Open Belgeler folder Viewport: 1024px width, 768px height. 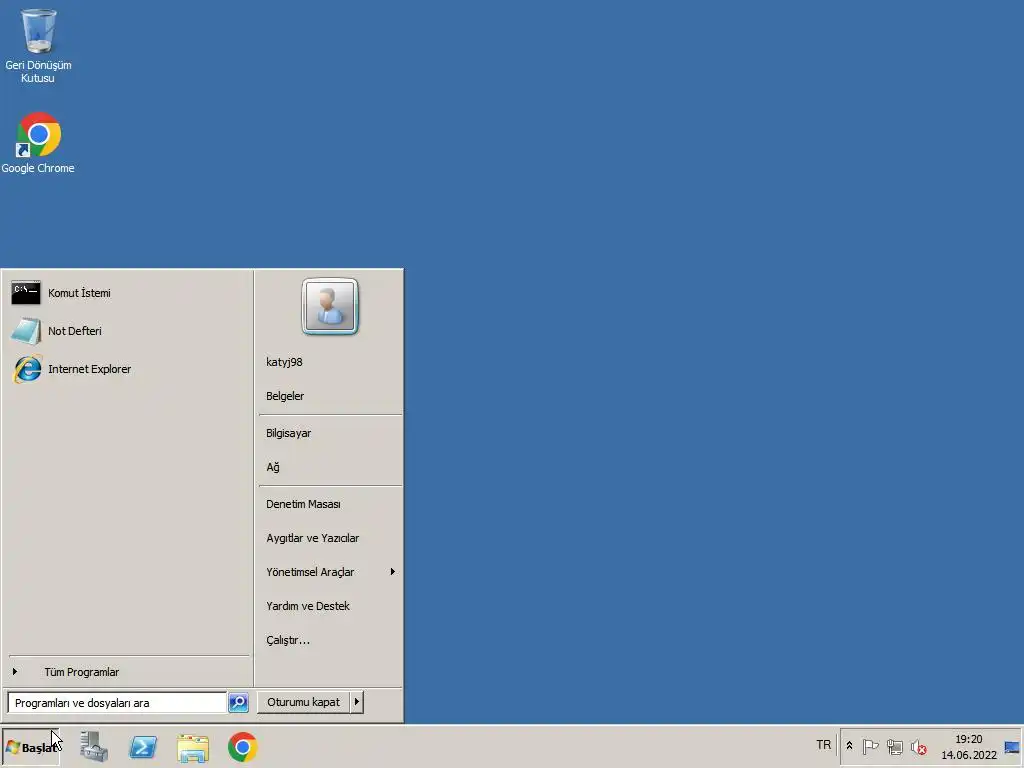click(330, 396)
